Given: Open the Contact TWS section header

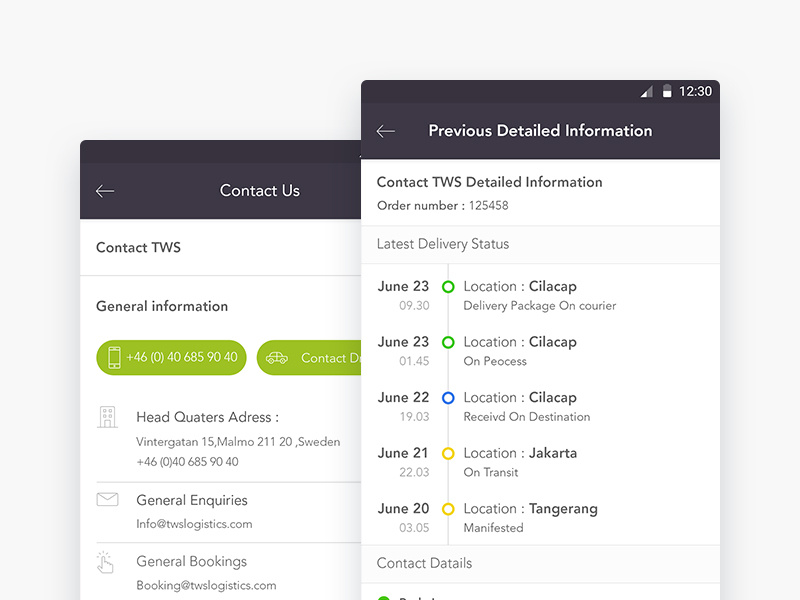Looking at the screenshot, I should click(139, 247).
